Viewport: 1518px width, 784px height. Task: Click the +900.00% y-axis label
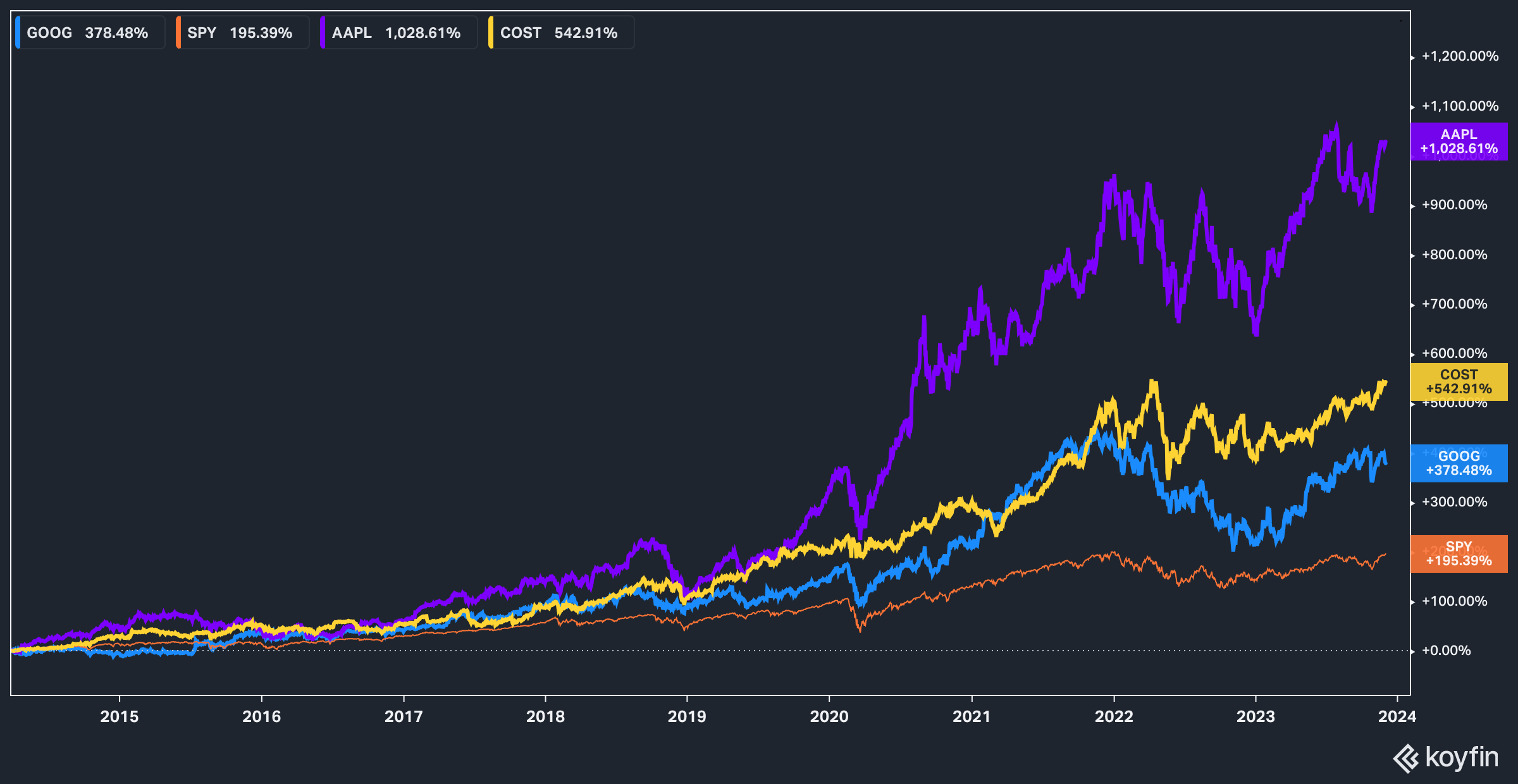coord(1454,205)
